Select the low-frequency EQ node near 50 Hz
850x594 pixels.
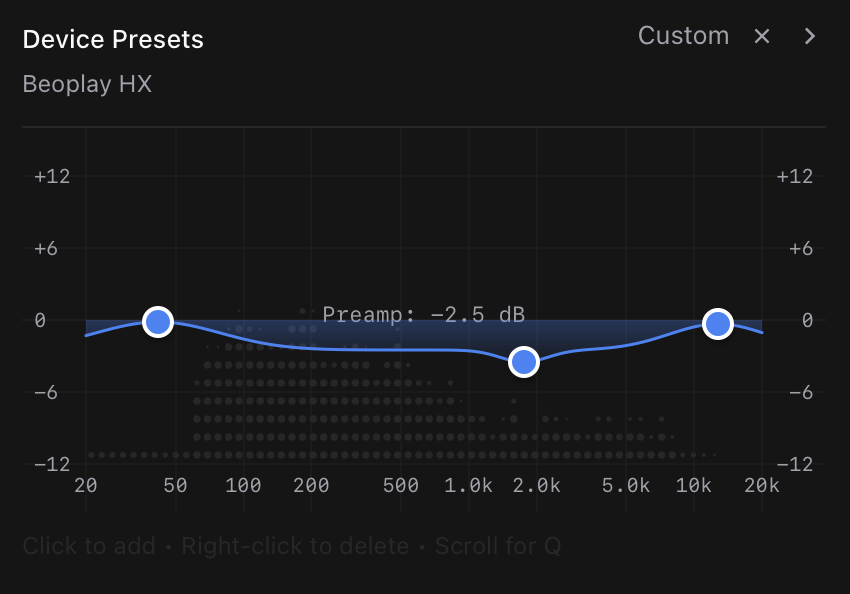point(157,322)
